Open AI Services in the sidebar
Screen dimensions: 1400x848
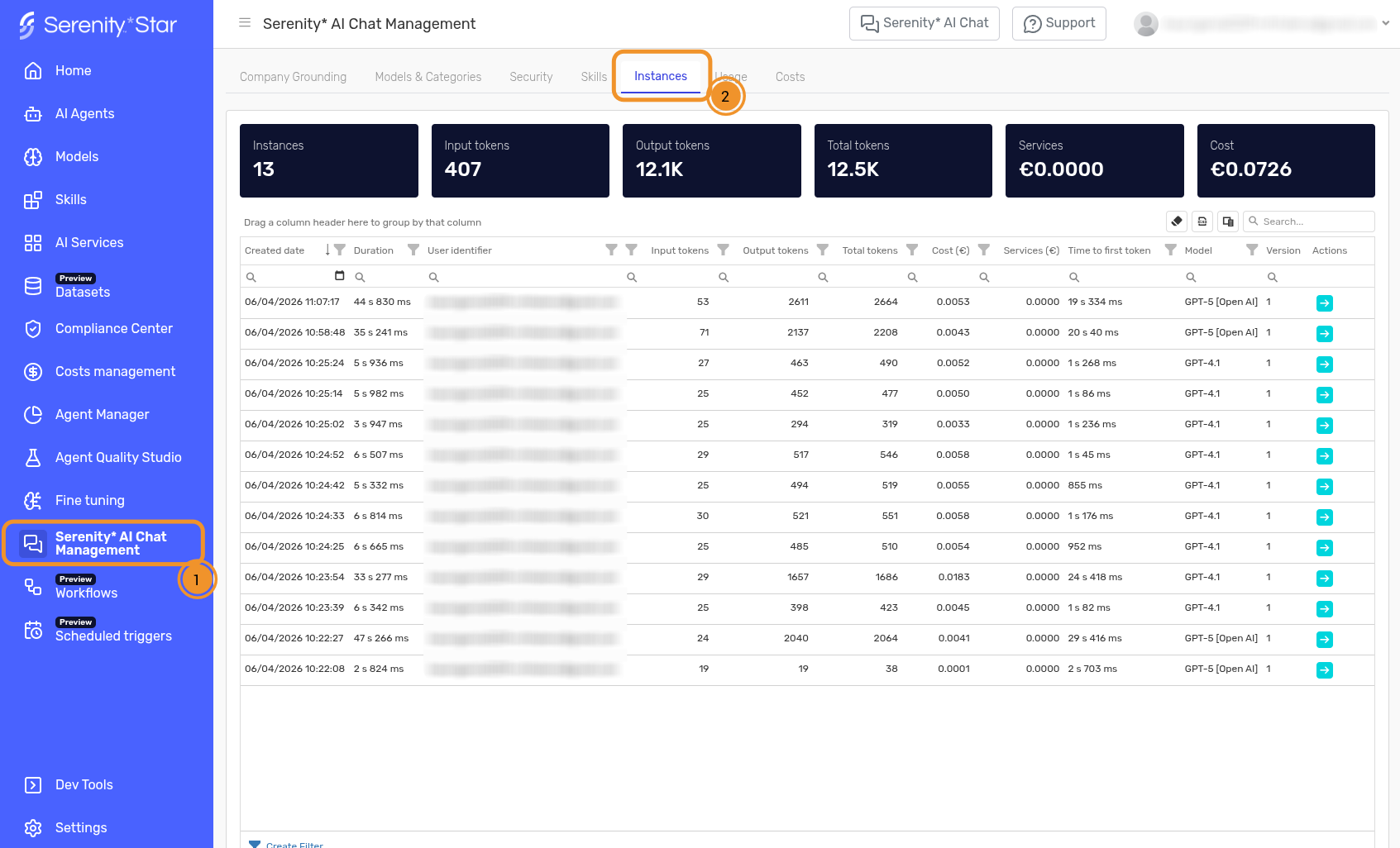click(88, 242)
